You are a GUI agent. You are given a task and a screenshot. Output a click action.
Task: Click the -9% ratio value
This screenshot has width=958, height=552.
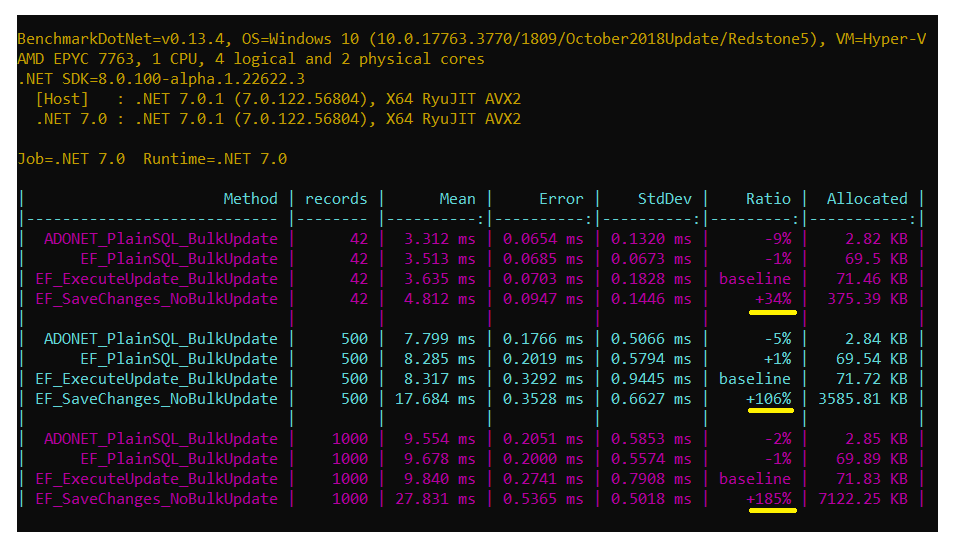[x=778, y=239]
